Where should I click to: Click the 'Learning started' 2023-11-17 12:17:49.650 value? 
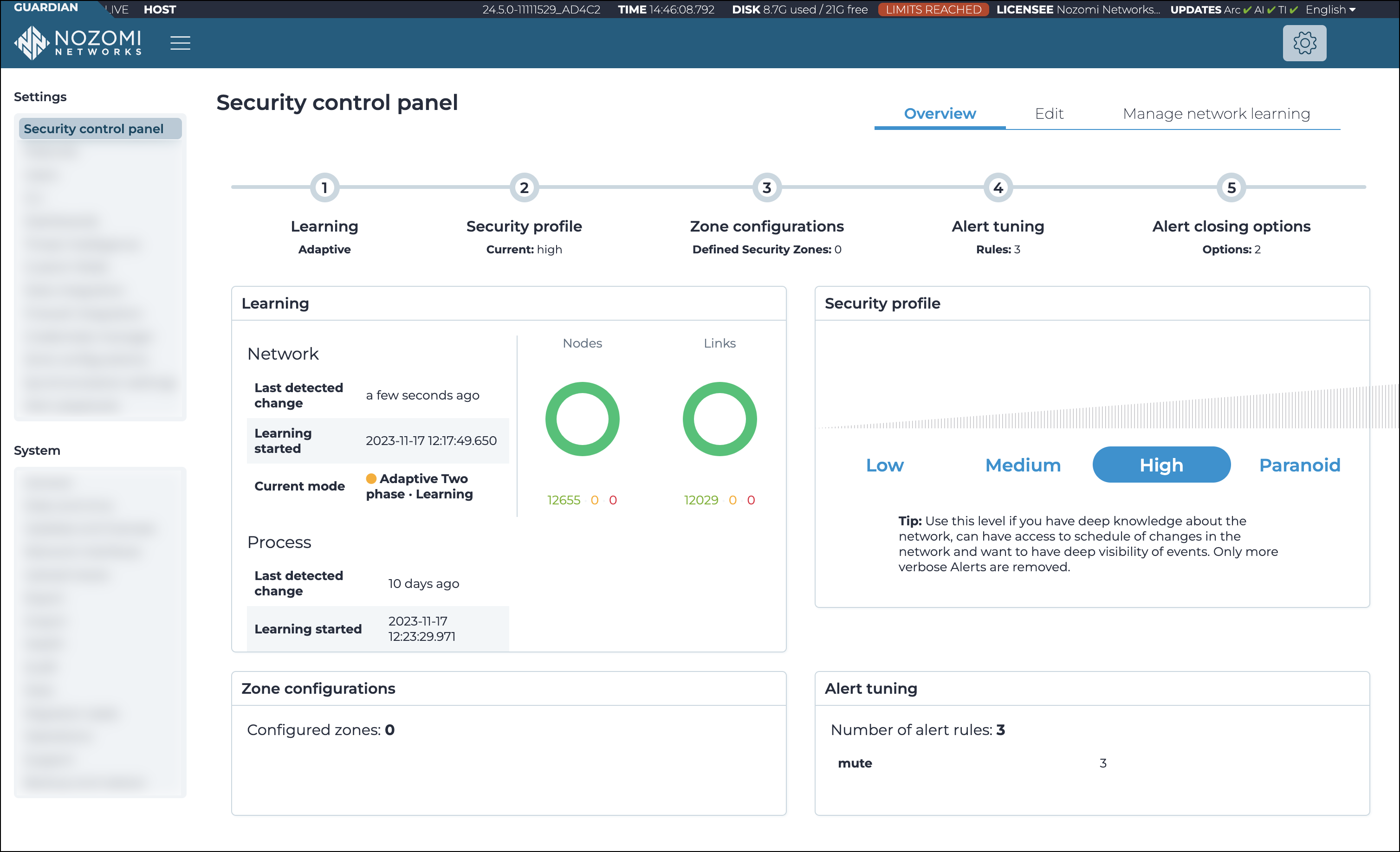pyautogui.click(x=431, y=441)
